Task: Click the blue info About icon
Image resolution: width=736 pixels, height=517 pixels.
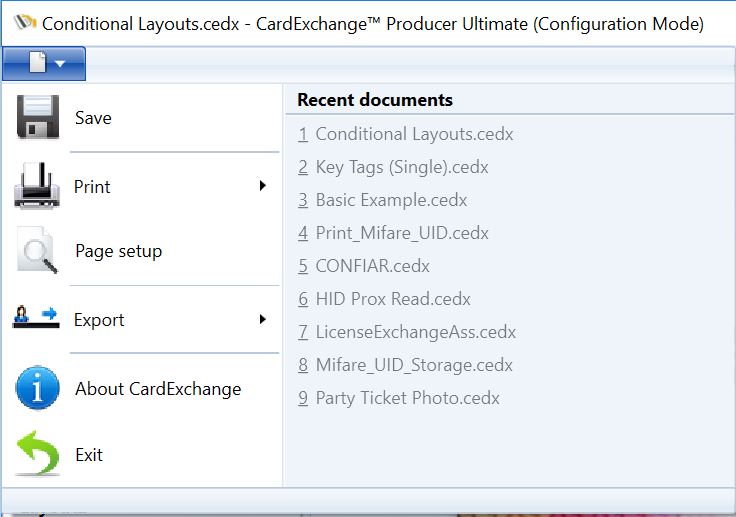Action: 38,388
